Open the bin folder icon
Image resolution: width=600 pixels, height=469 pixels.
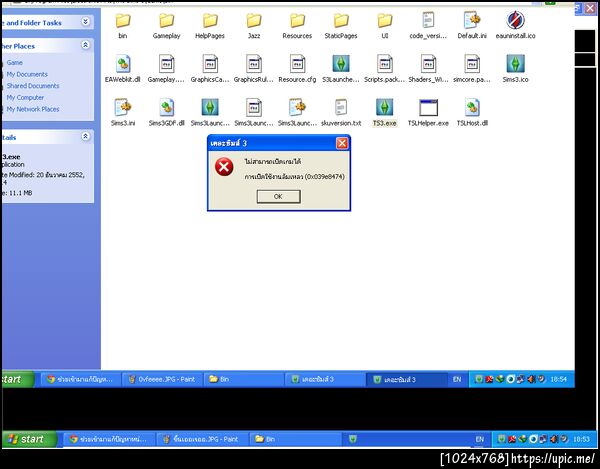click(123, 21)
